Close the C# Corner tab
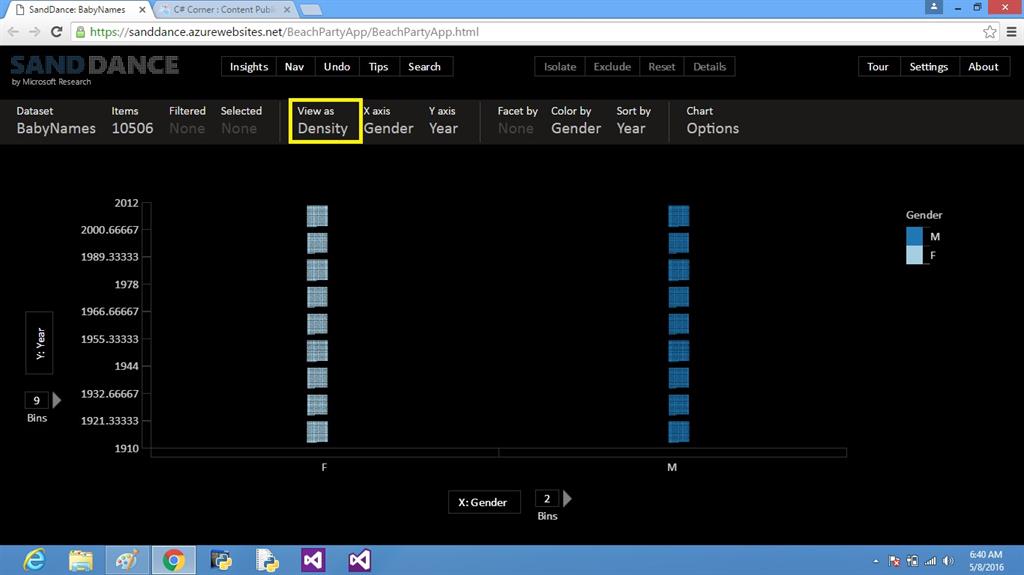1024x575 pixels. pyautogui.click(x=287, y=10)
